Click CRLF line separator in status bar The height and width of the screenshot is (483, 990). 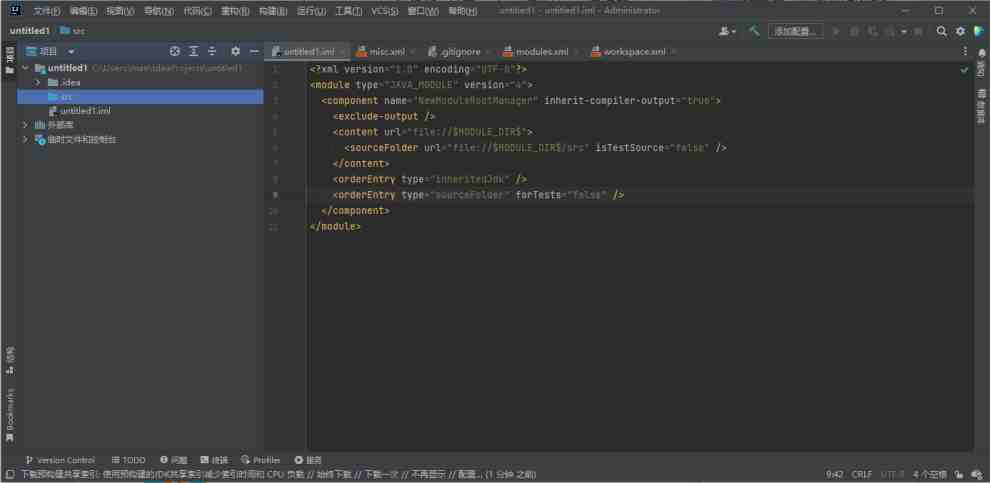pos(862,474)
